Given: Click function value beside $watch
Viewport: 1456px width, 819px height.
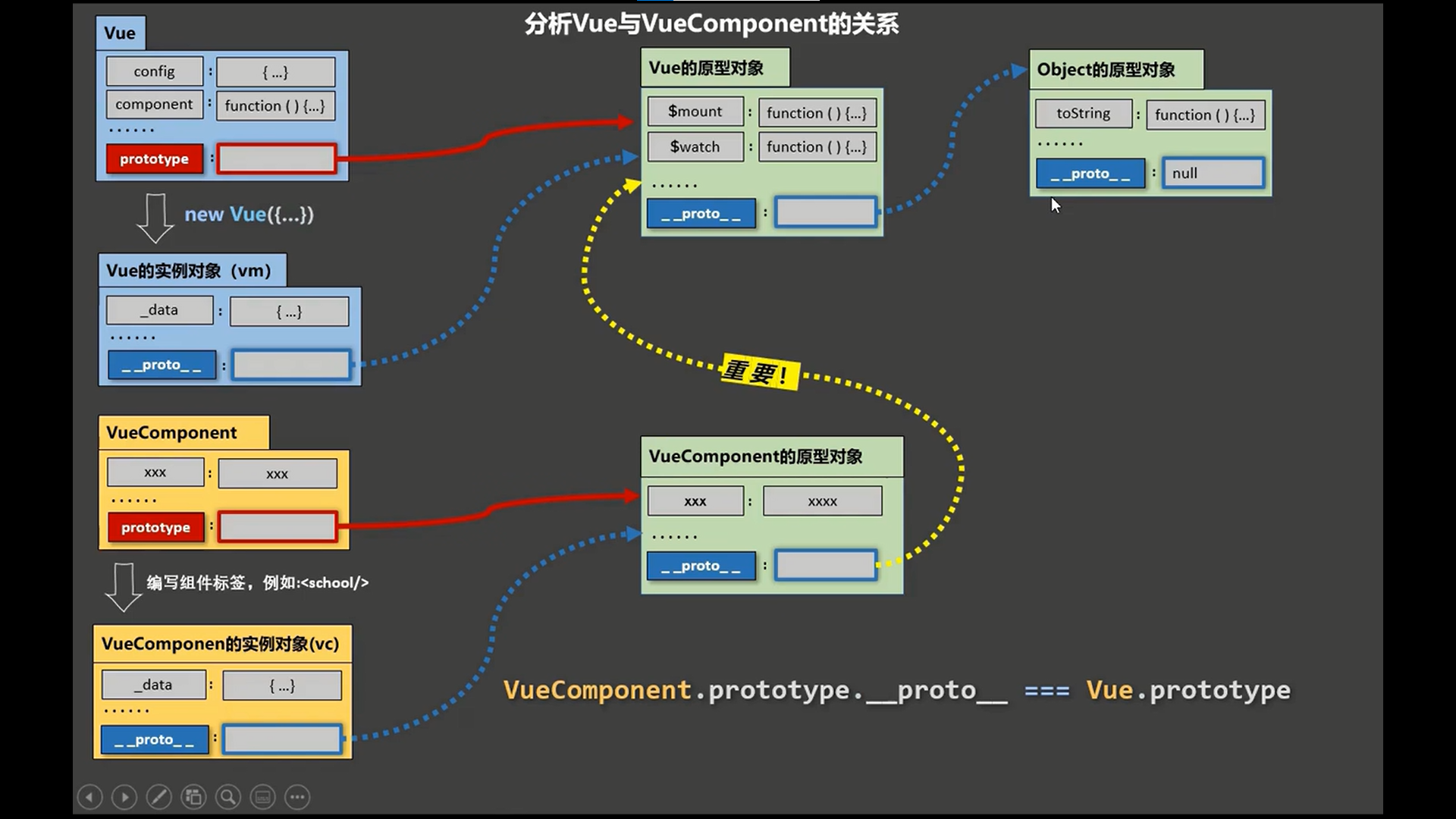Looking at the screenshot, I should (817, 146).
